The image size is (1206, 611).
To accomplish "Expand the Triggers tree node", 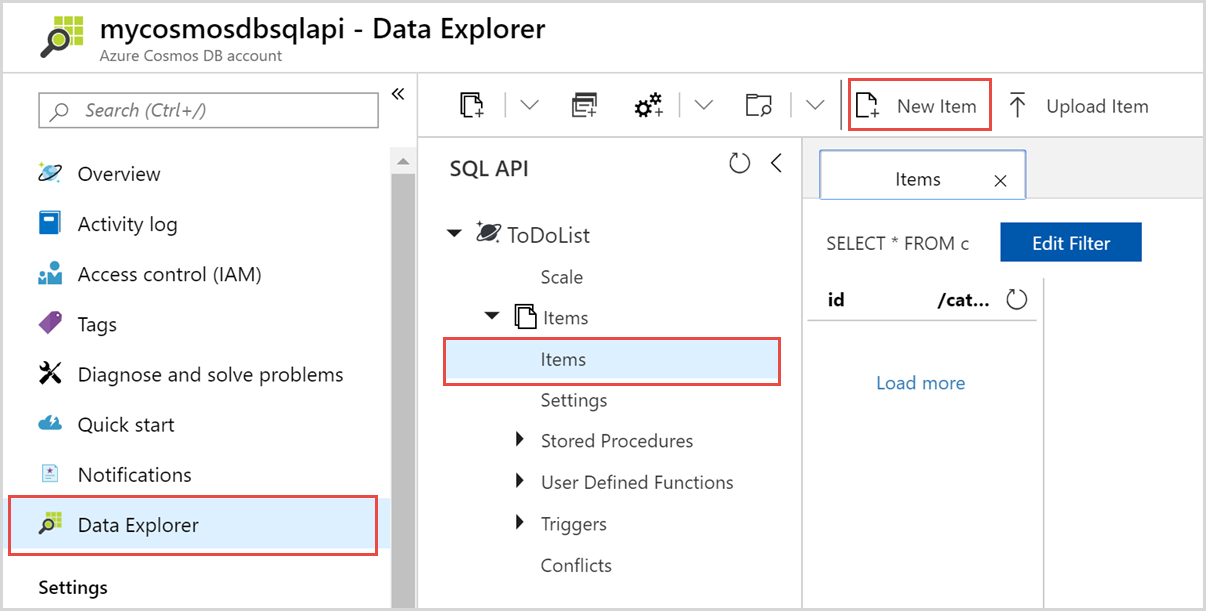I will click(520, 523).
